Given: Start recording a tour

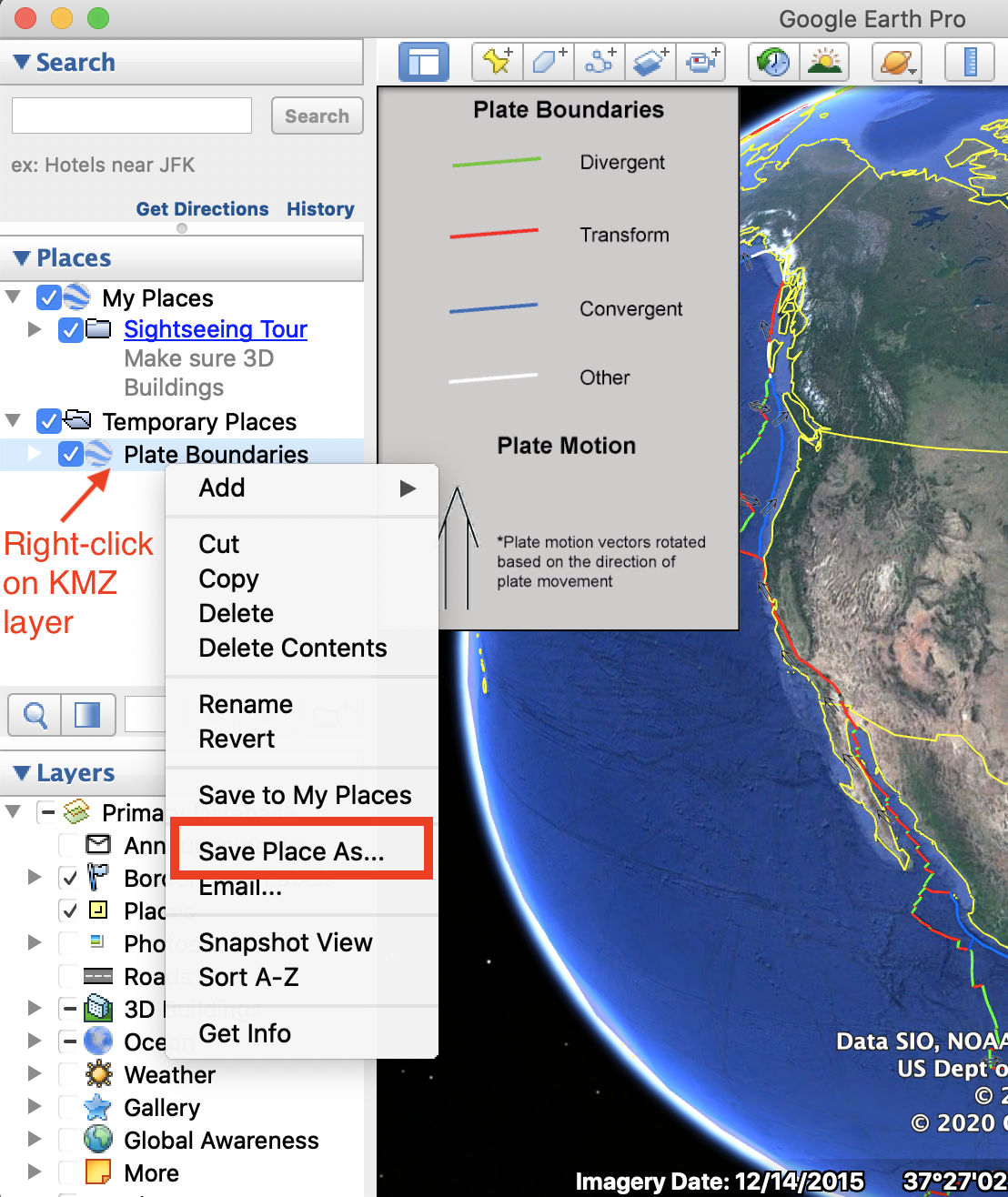Looking at the screenshot, I should coord(701,61).
